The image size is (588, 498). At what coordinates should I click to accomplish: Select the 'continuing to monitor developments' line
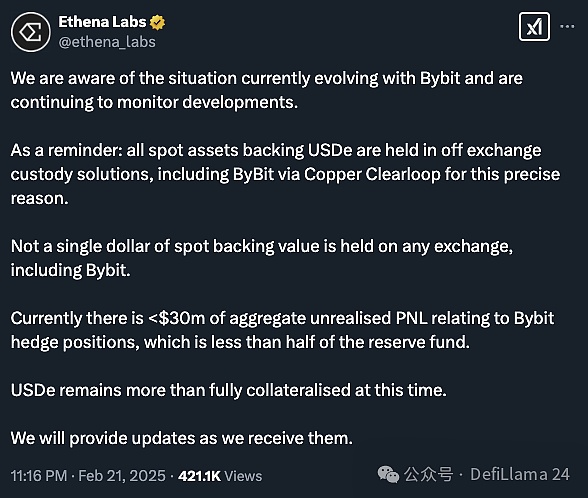tap(154, 102)
